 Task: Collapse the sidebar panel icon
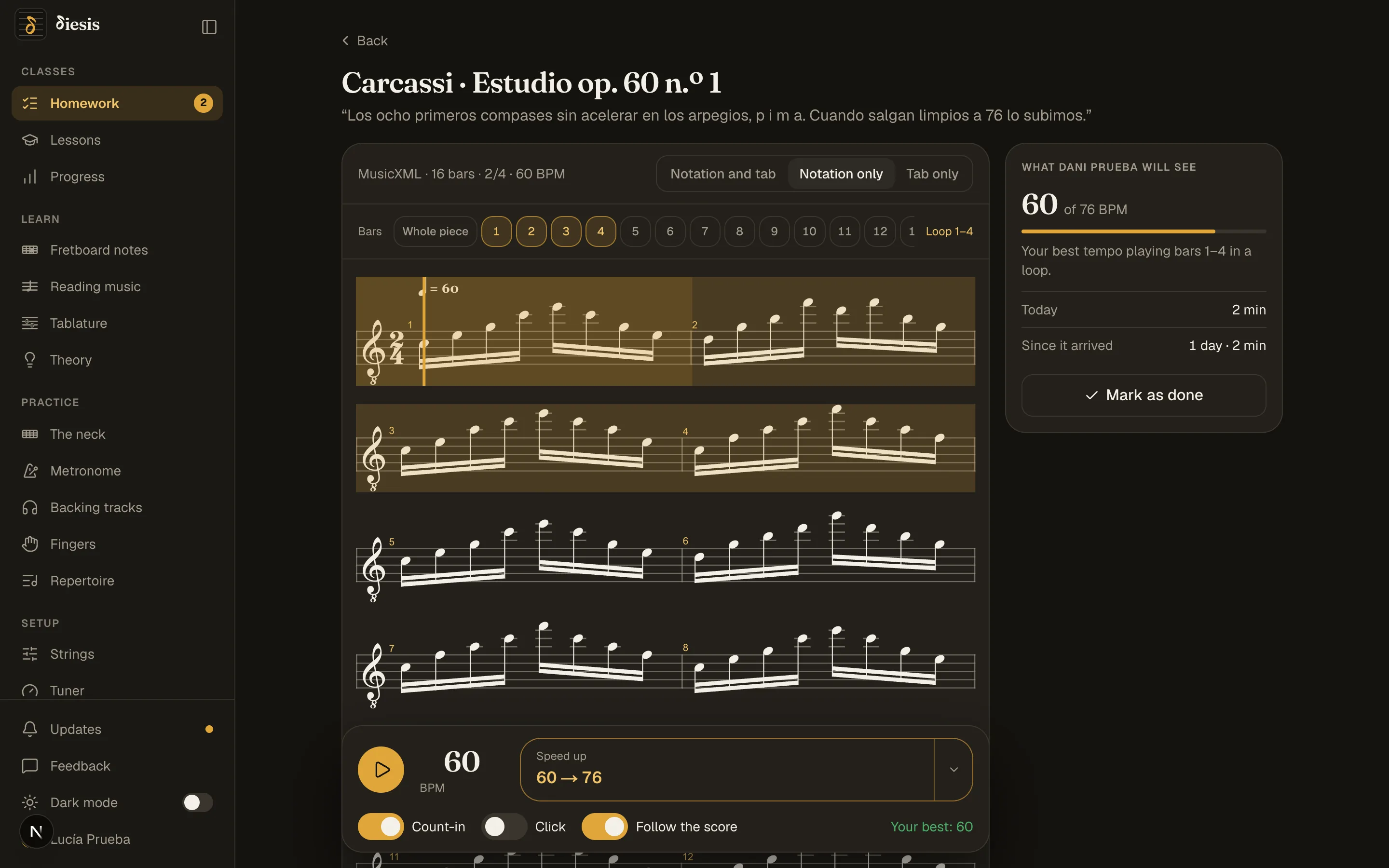click(209, 27)
